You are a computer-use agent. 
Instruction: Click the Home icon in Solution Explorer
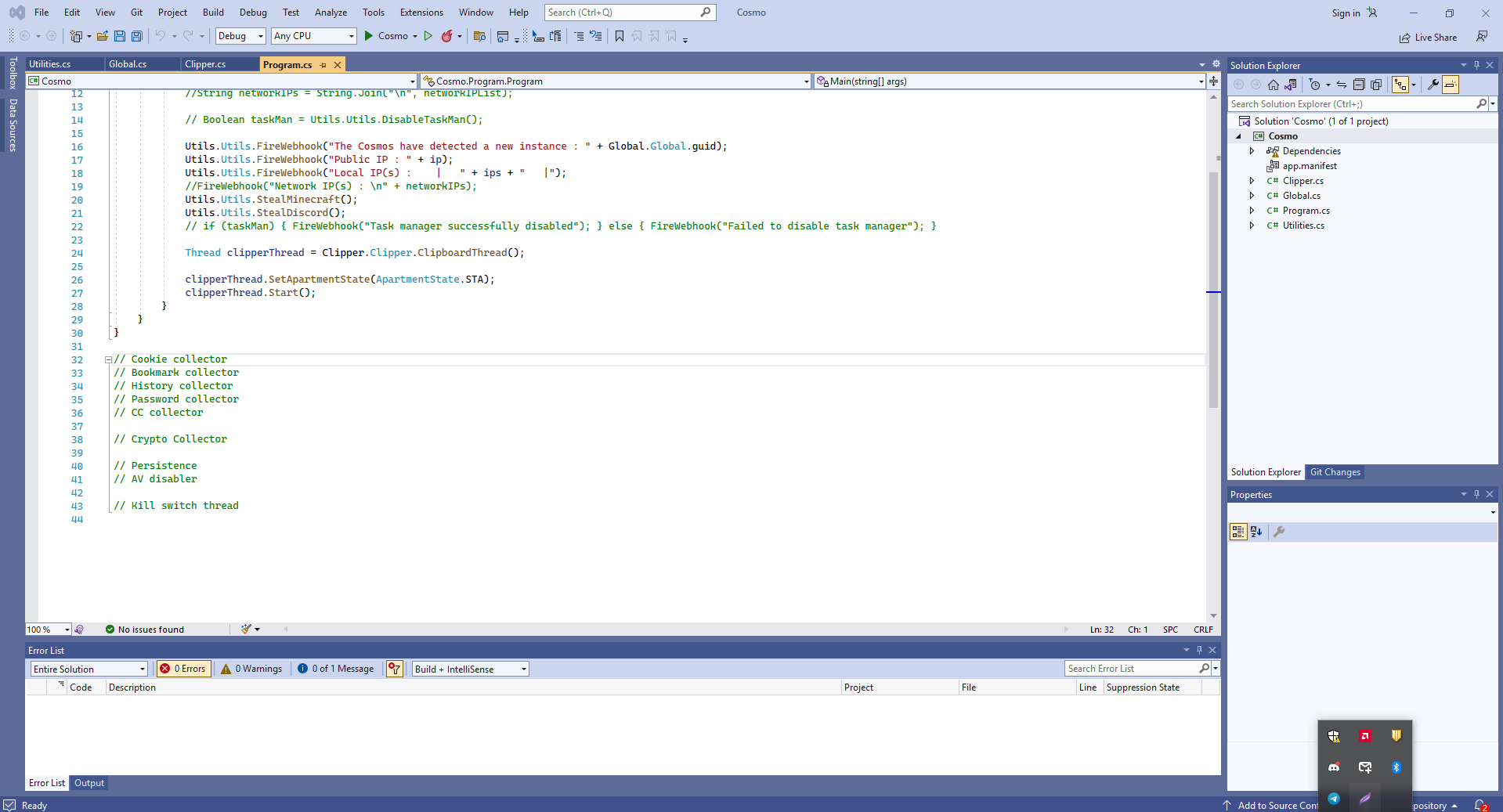pos(1274,85)
